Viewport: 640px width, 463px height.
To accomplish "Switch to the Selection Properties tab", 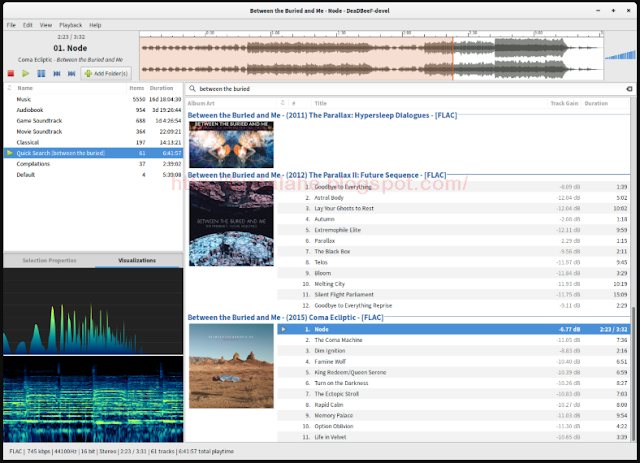I will click(49, 260).
